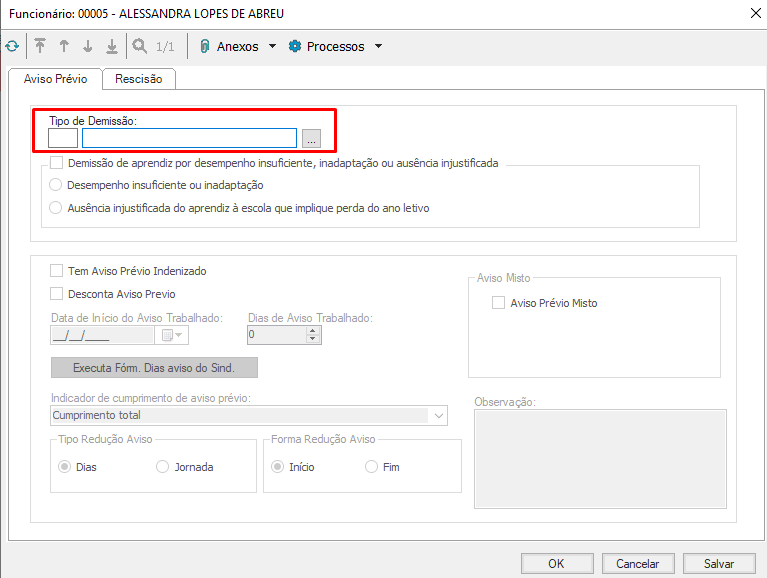Click the Observação text area

pos(600,459)
